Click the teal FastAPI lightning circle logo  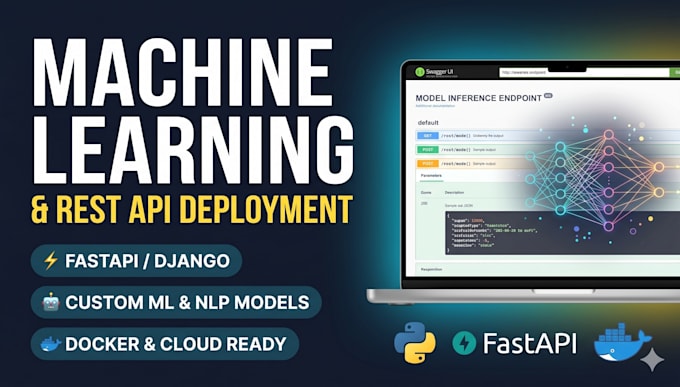click(464, 343)
